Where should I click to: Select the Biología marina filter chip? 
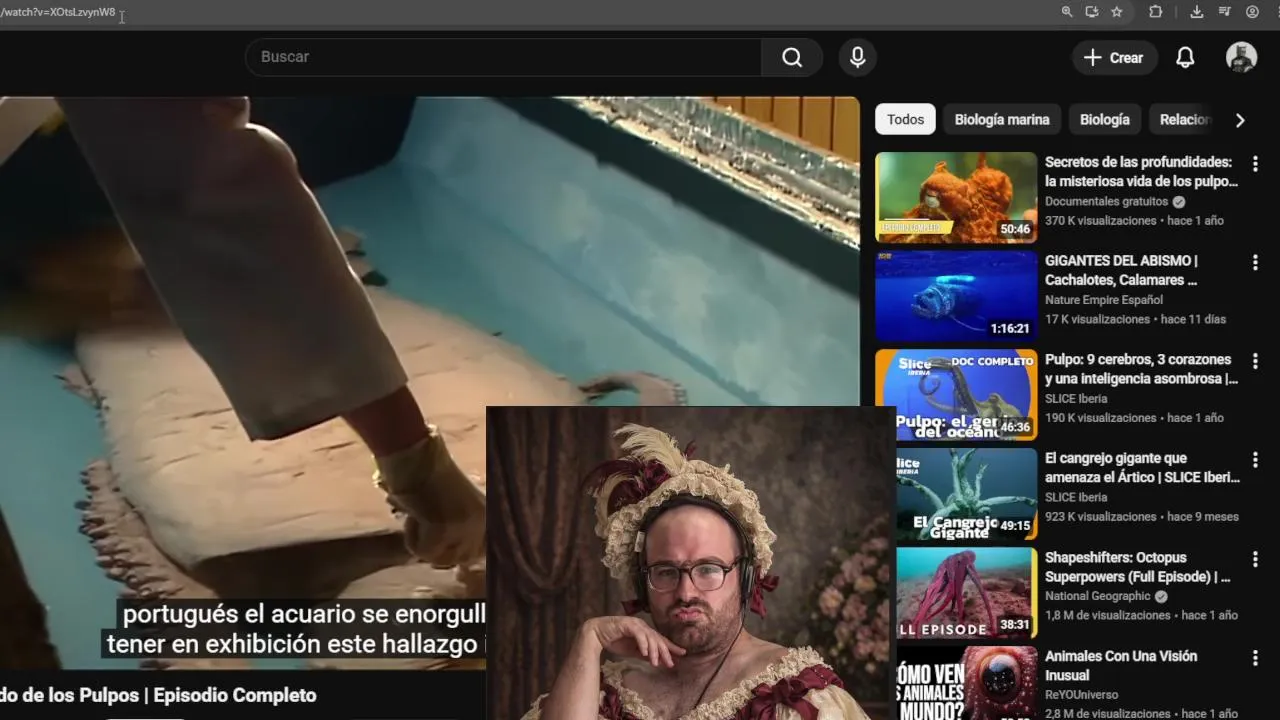tap(1002, 119)
